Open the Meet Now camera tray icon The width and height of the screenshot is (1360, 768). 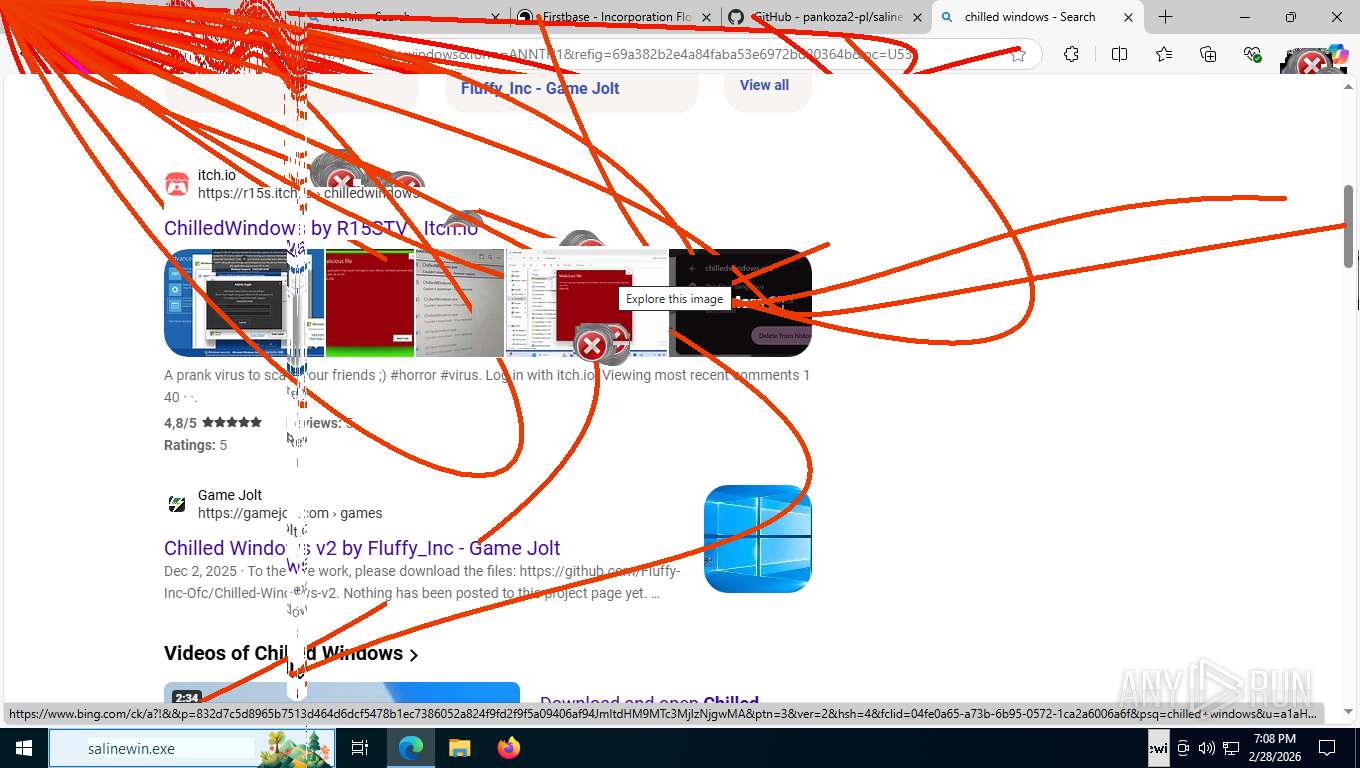click(1183, 748)
